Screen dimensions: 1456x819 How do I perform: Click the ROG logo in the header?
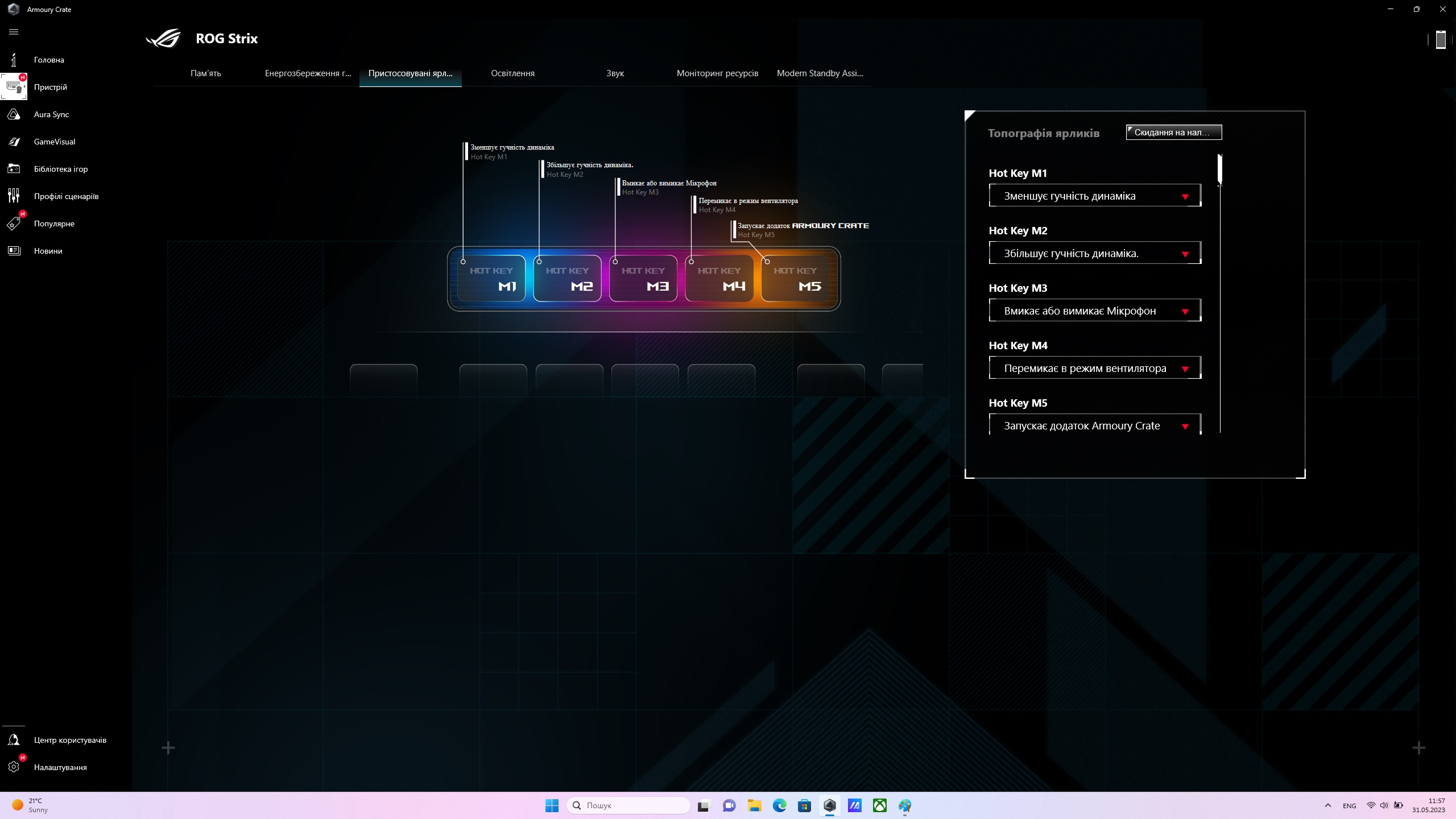click(163, 39)
